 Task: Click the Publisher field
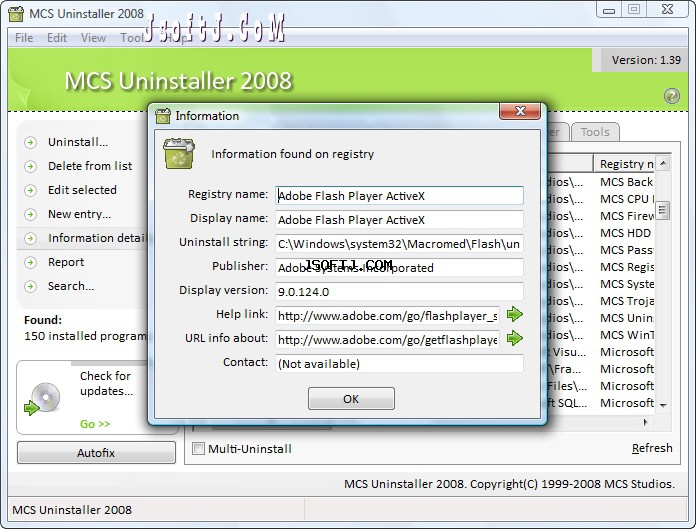399,268
